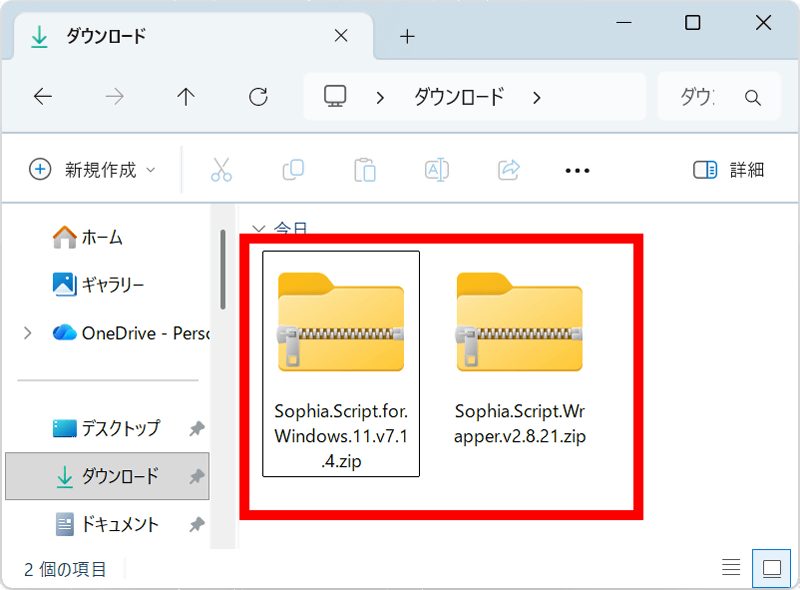This screenshot has width=800, height=590.
Task: Click the Copy icon in toolbar
Action: point(293,170)
